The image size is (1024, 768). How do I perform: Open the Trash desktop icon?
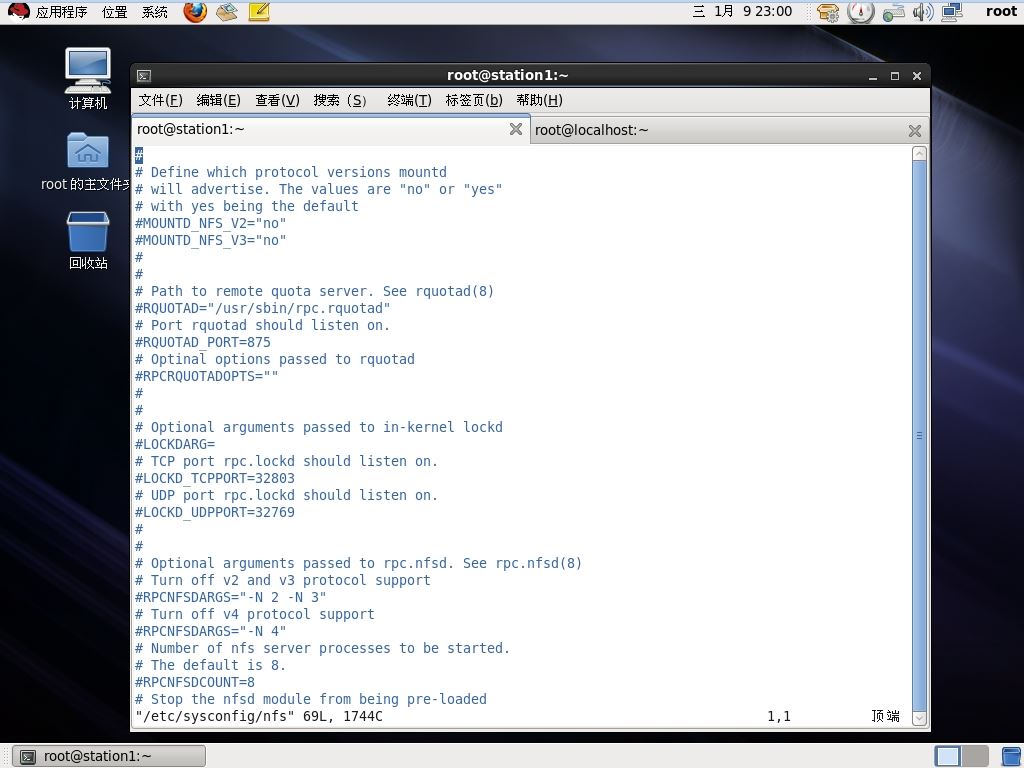pyautogui.click(x=88, y=240)
